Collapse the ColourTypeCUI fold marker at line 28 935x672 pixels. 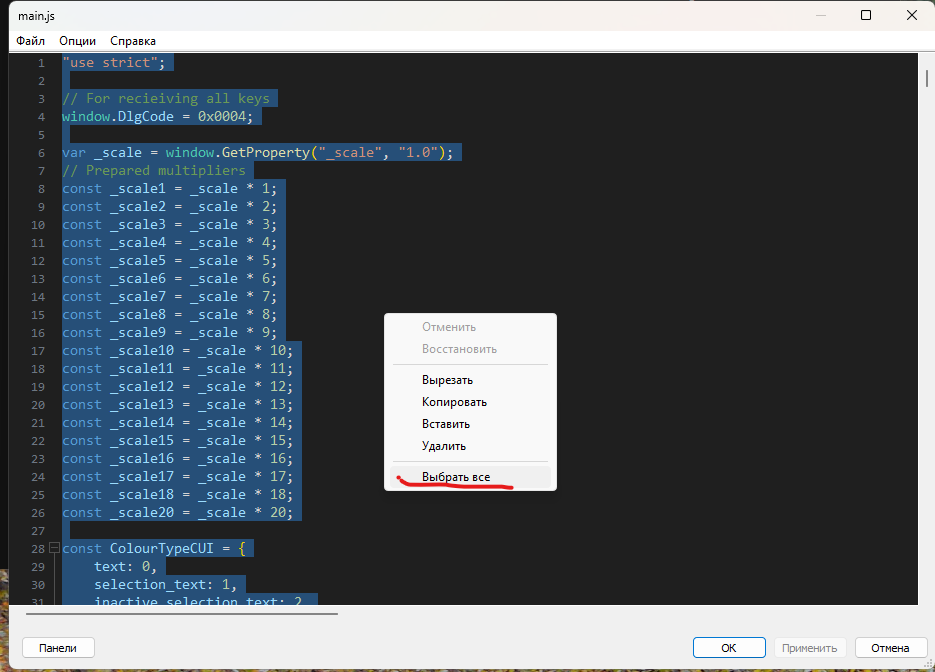54,547
